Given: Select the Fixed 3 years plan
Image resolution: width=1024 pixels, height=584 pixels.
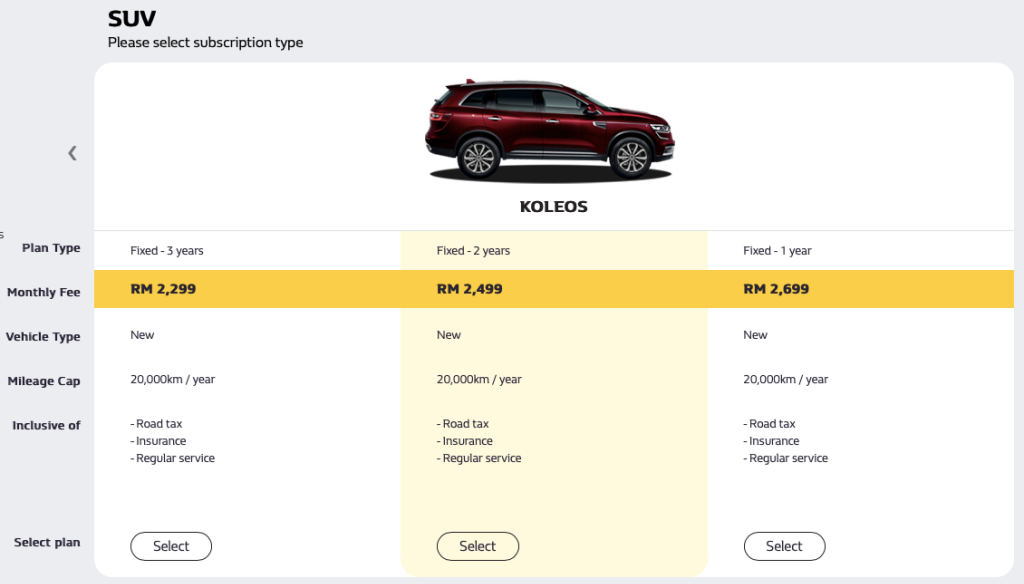Looking at the screenshot, I should [x=171, y=546].
